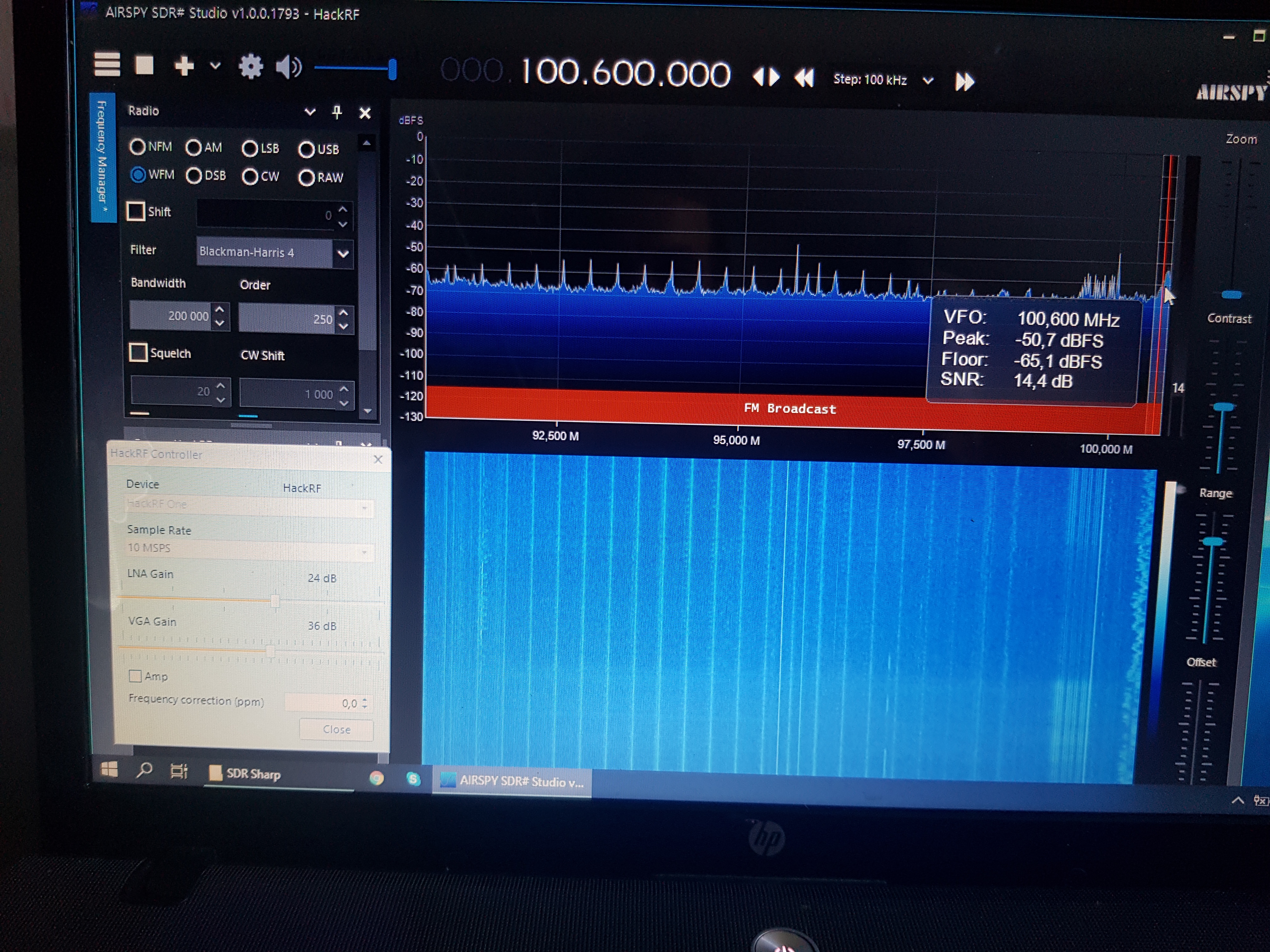
Task: Open the HackRF One device dropdown
Action: click(250, 507)
